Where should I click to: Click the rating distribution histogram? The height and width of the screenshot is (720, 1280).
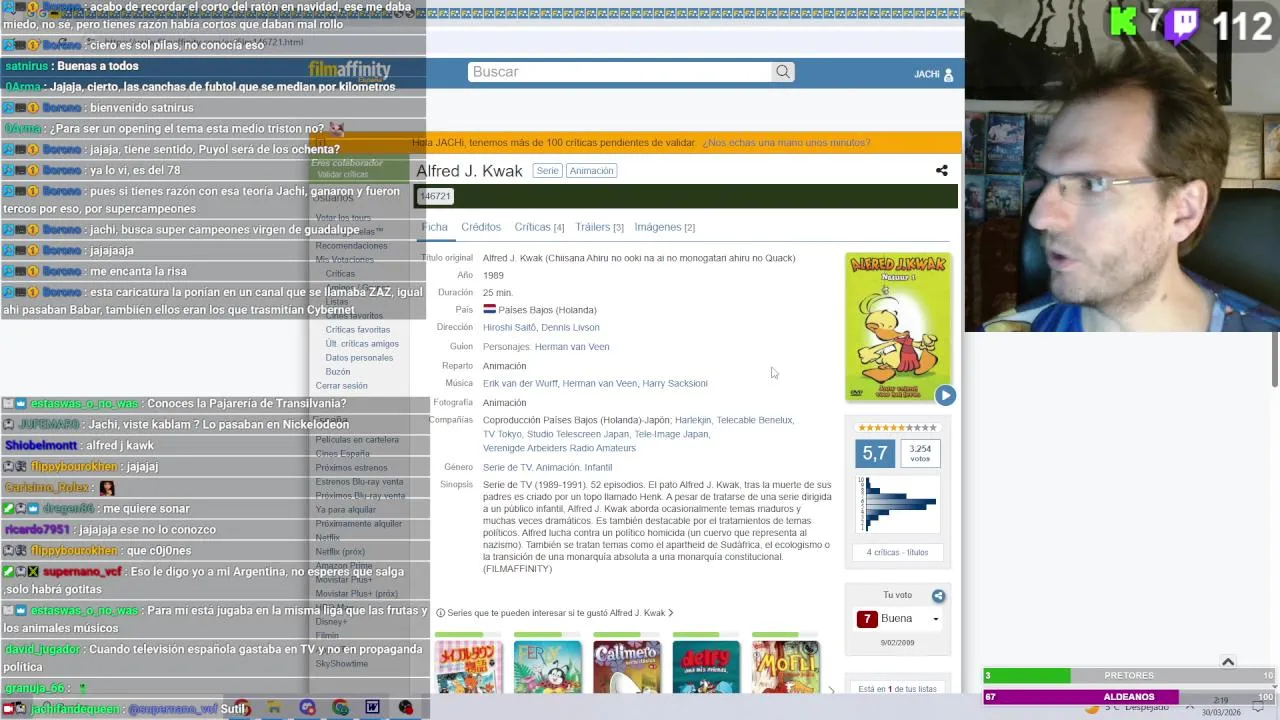pos(897,504)
